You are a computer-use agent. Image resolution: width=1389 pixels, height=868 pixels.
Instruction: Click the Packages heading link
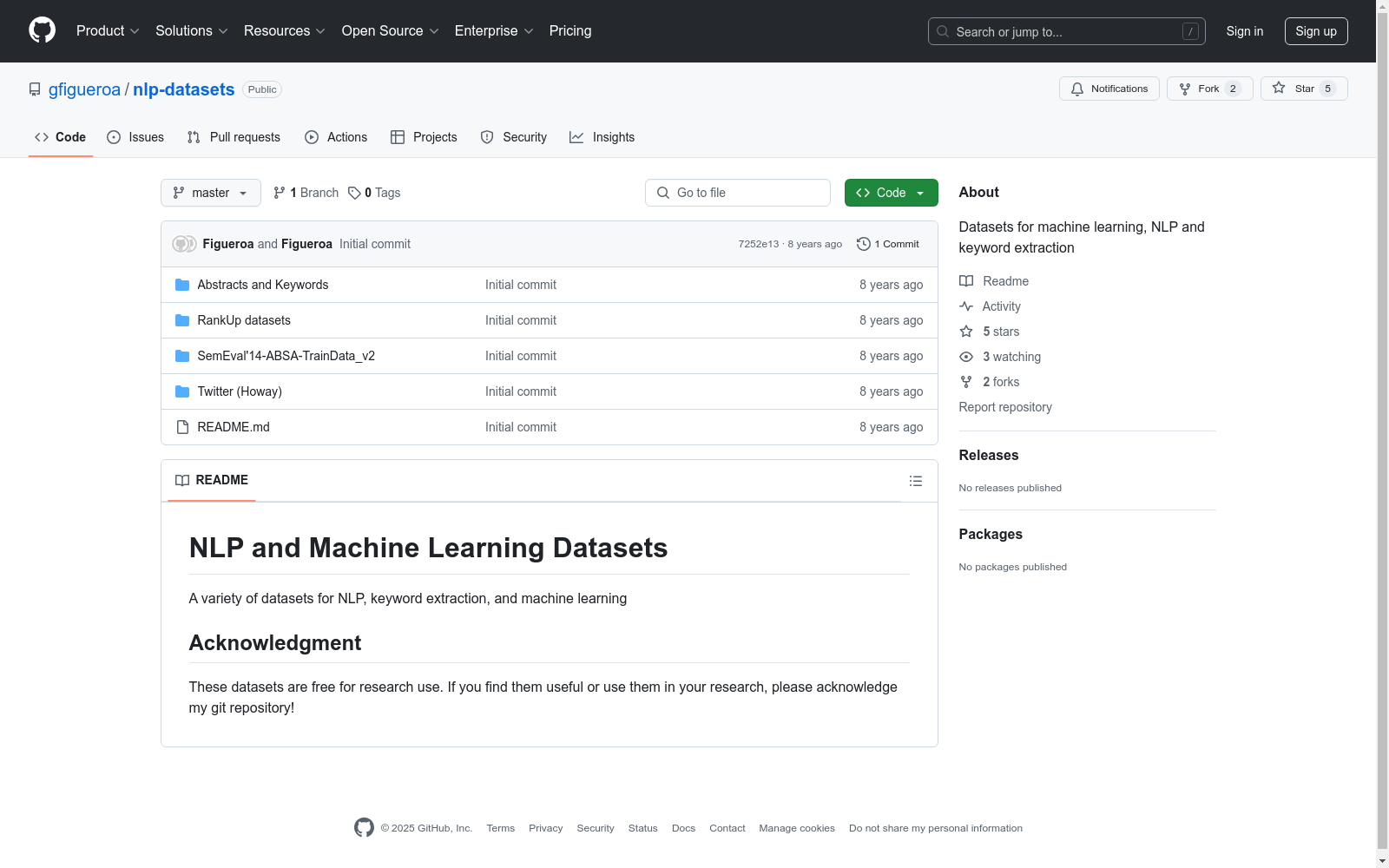tap(991, 534)
